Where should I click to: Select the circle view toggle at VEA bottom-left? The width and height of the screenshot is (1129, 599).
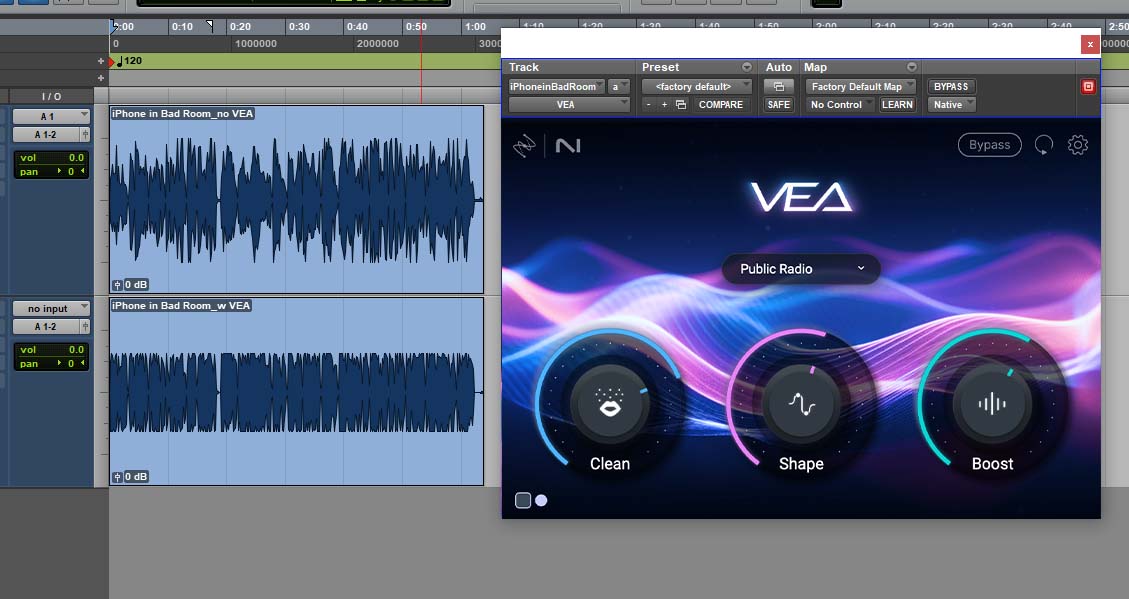coord(541,500)
